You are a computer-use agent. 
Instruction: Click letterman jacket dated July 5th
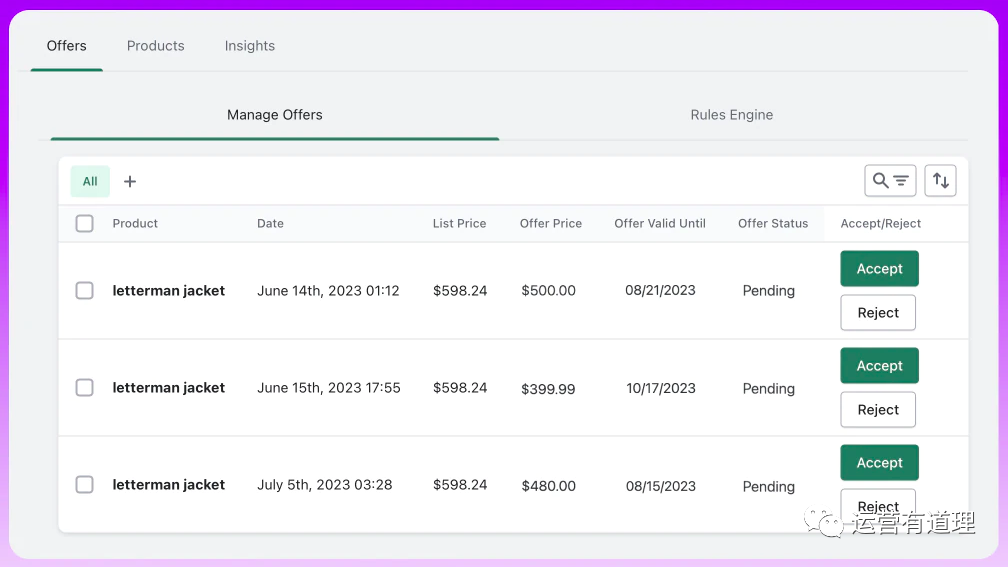point(168,485)
